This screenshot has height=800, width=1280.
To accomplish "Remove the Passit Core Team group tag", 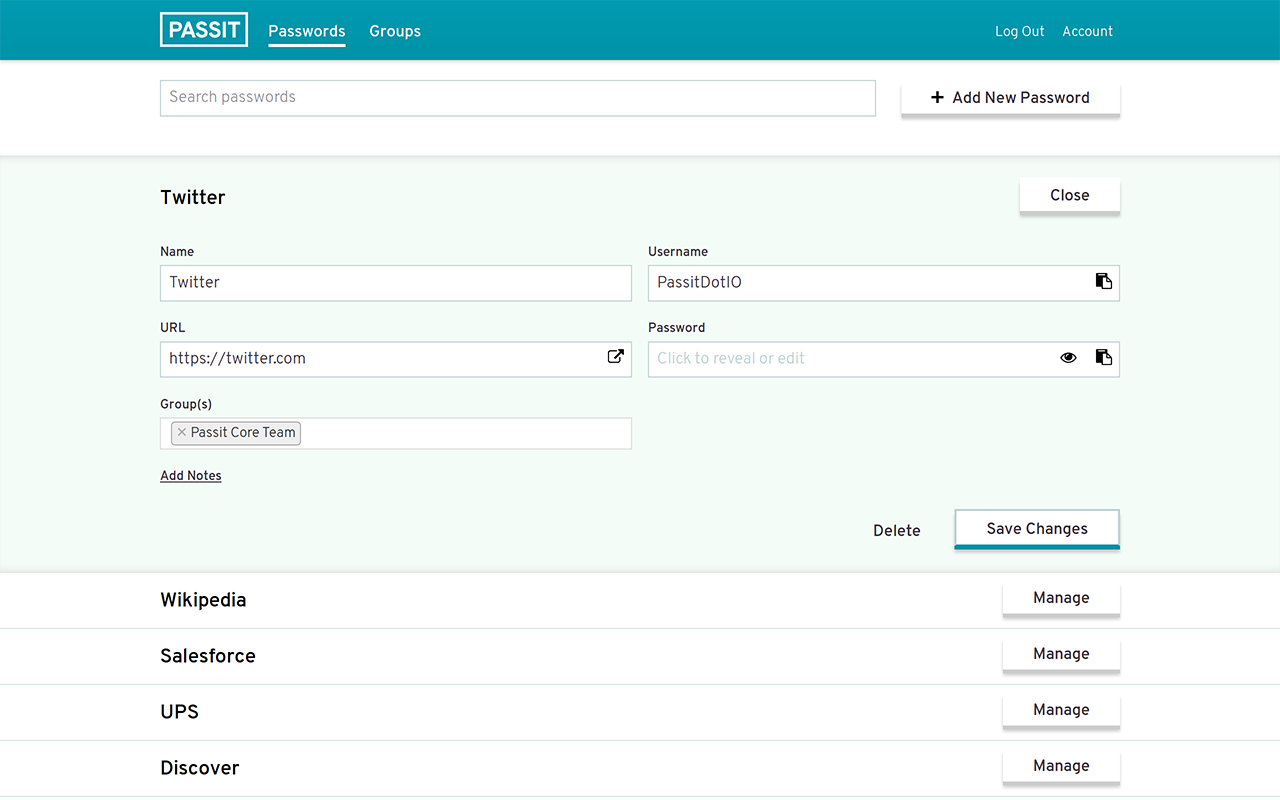I will [x=181, y=433].
